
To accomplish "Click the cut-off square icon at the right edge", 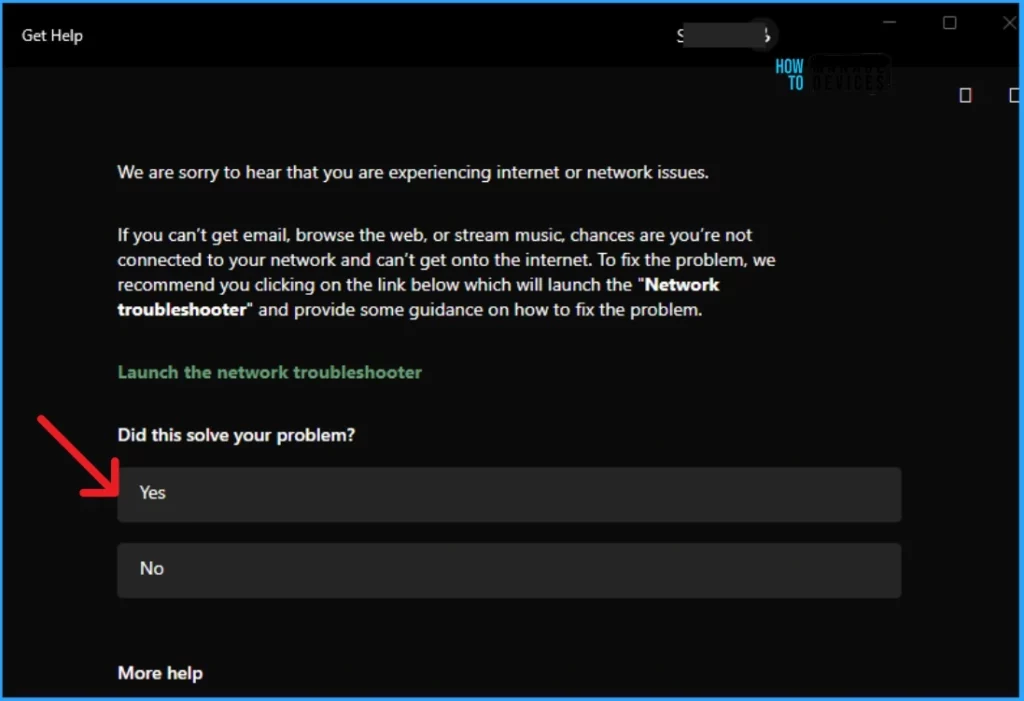I will pos(1015,95).
